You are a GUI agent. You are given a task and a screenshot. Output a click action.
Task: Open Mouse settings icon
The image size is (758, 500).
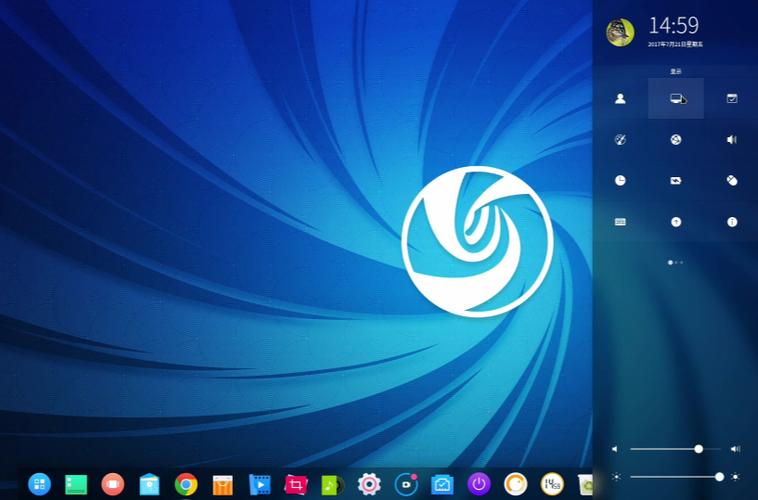[x=732, y=181]
